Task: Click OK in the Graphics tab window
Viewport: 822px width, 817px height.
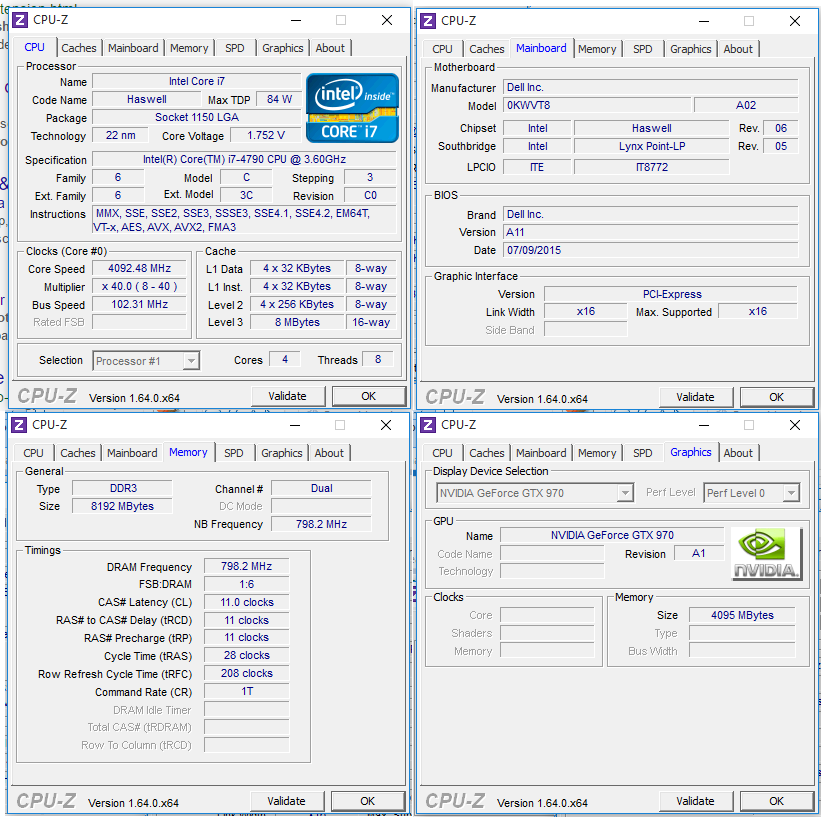Action: coord(776,801)
